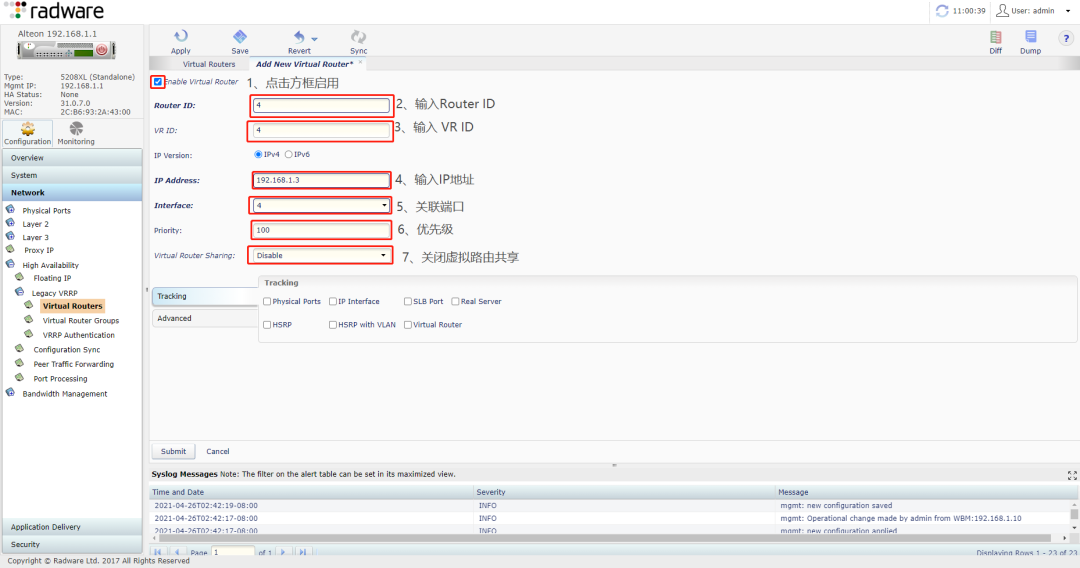Open the help question mark icon
Screen dimensions: 1080x568
click(1065, 38)
